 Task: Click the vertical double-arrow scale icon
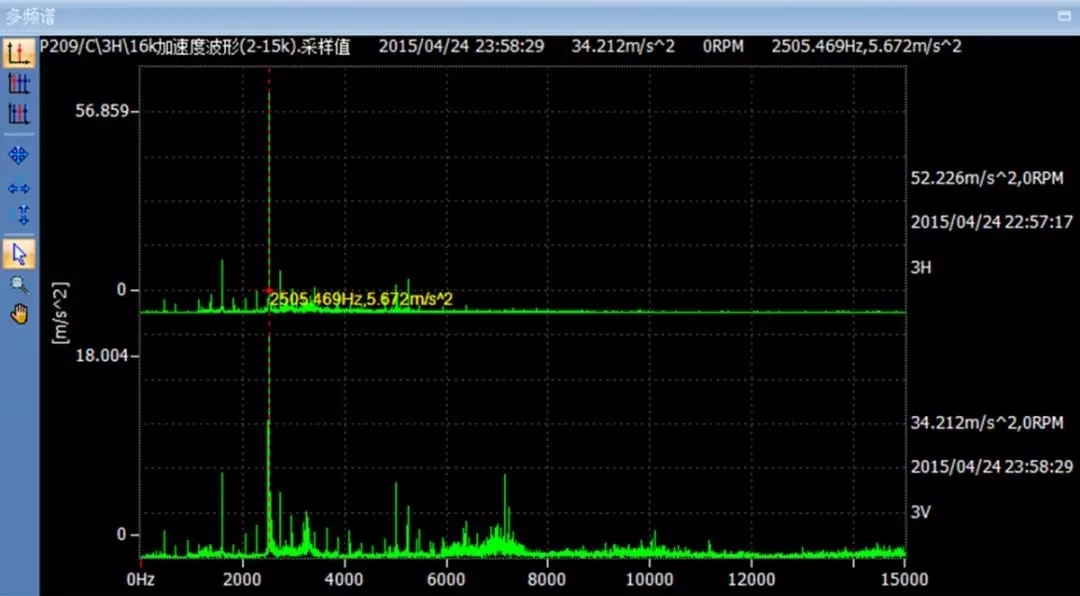pos(19,214)
